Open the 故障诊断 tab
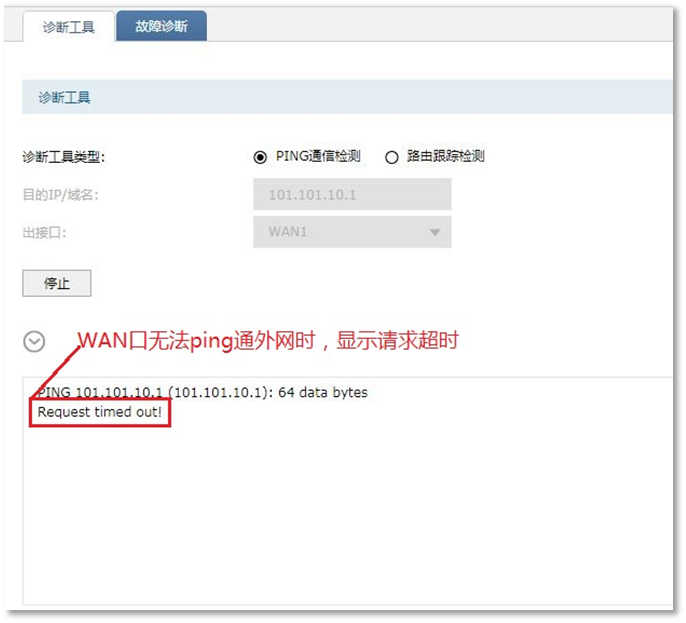The height and width of the screenshot is (623, 686). click(161, 26)
